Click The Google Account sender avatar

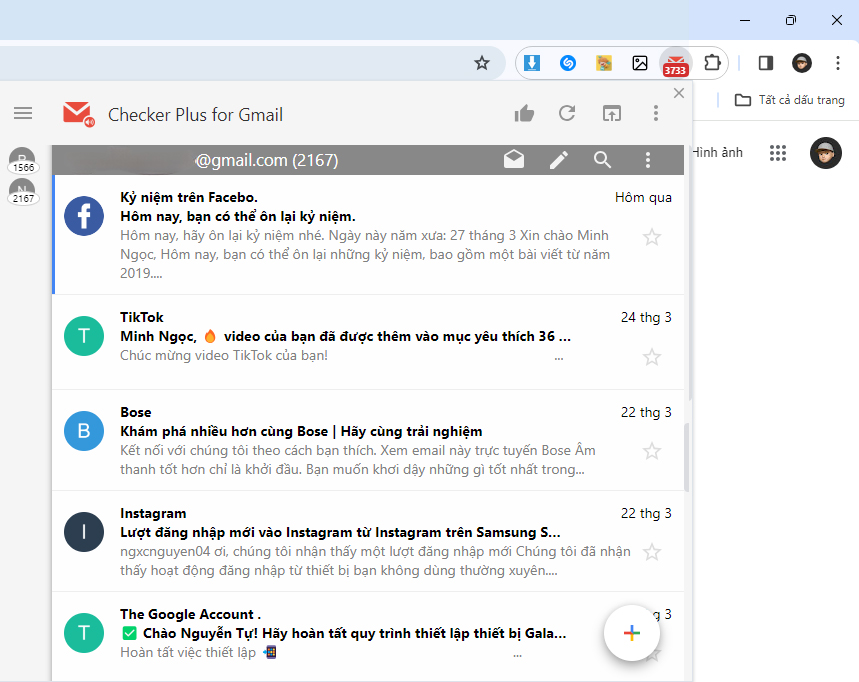84,633
